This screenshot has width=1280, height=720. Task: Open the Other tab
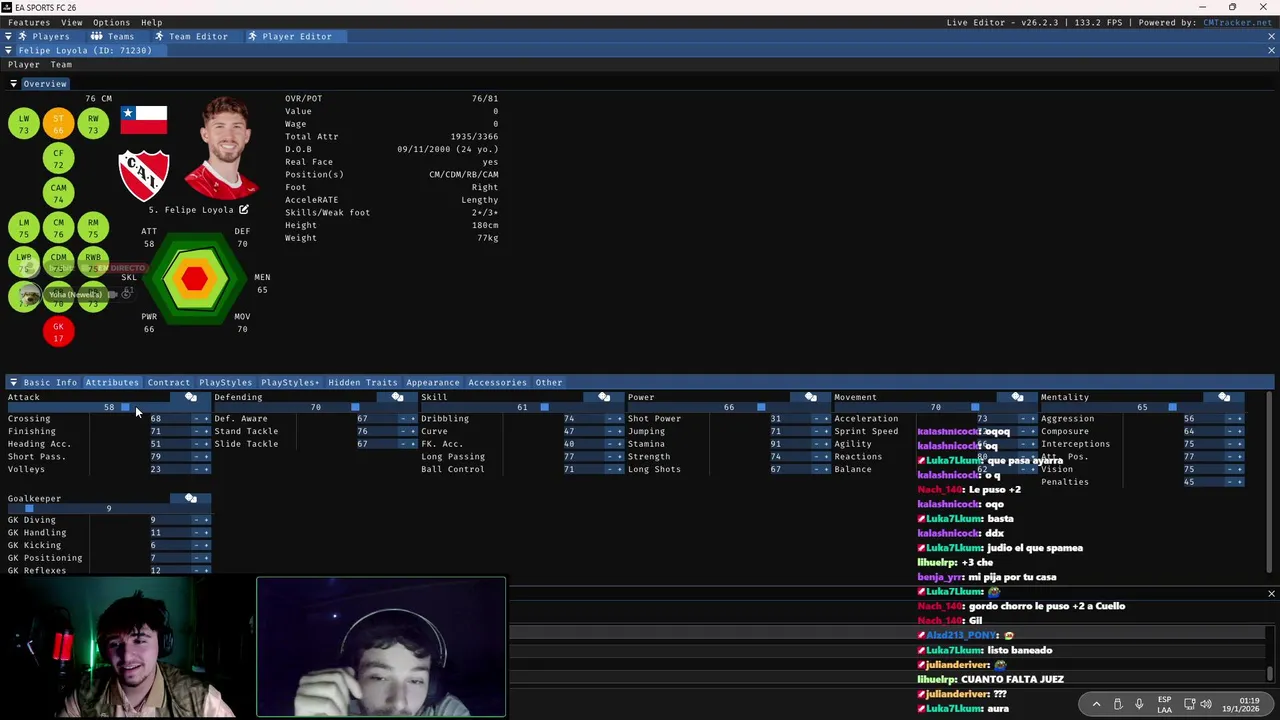pyautogui.click(x=548, y=382)
